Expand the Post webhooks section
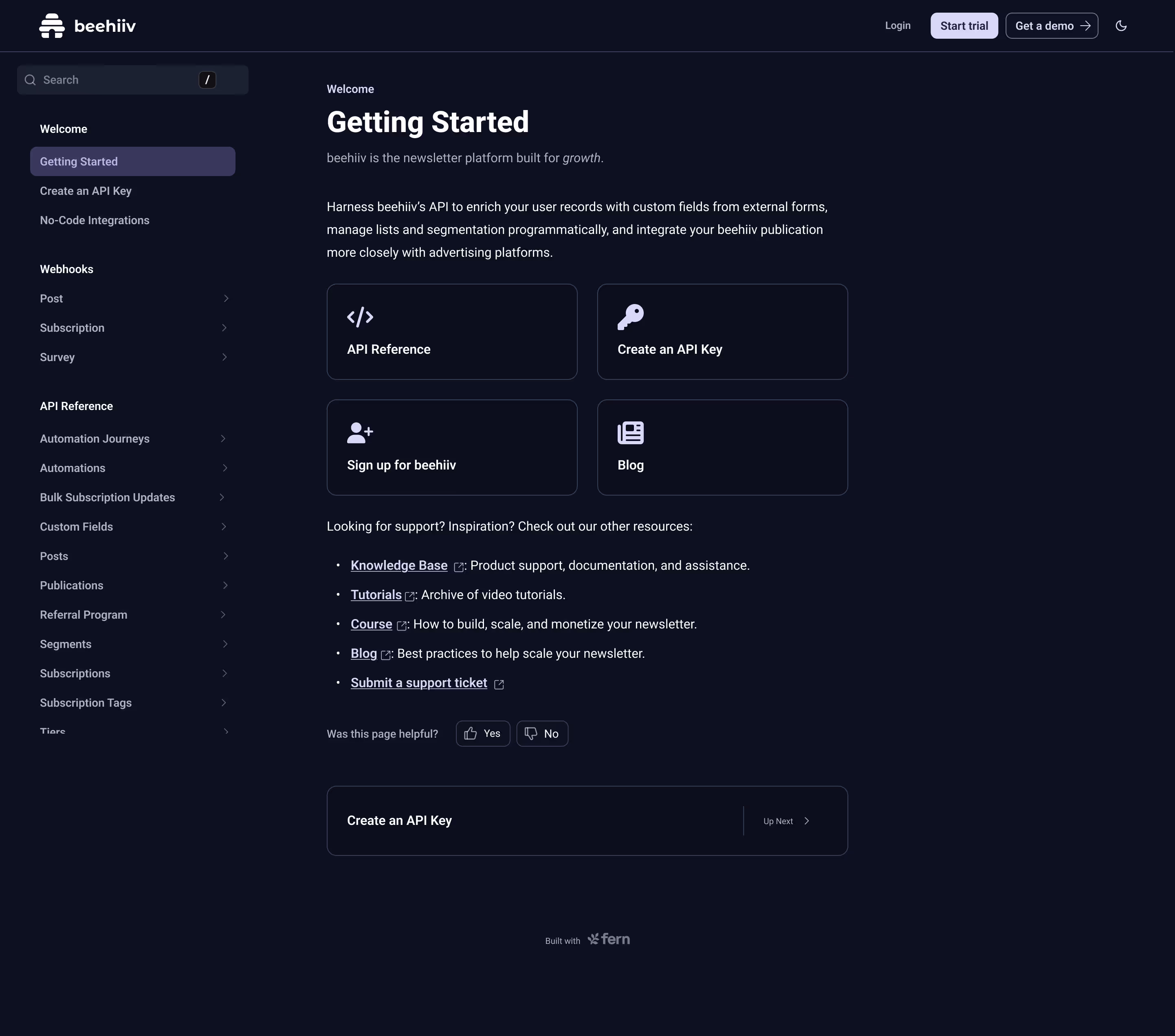Image resolution: width=1175 pixels, height=1036 pixels. click(x=225, y=298)
